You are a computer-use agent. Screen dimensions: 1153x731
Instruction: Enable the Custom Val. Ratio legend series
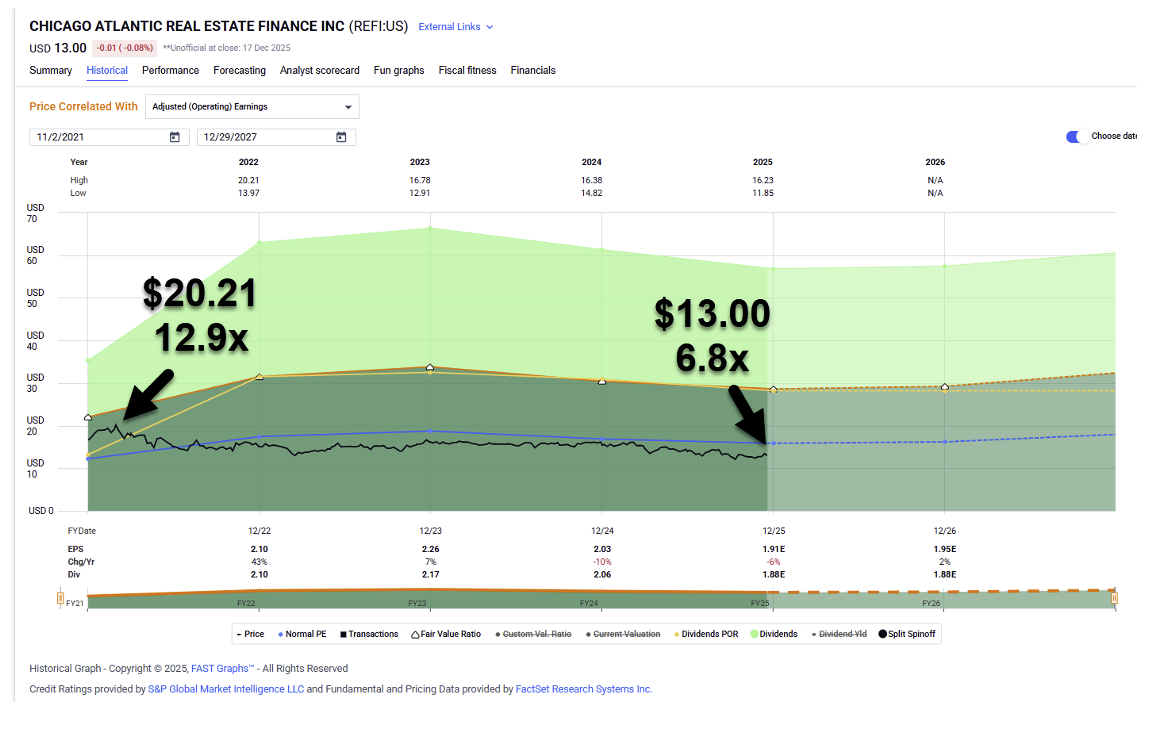pyautogui.click(x=536, y=634)
